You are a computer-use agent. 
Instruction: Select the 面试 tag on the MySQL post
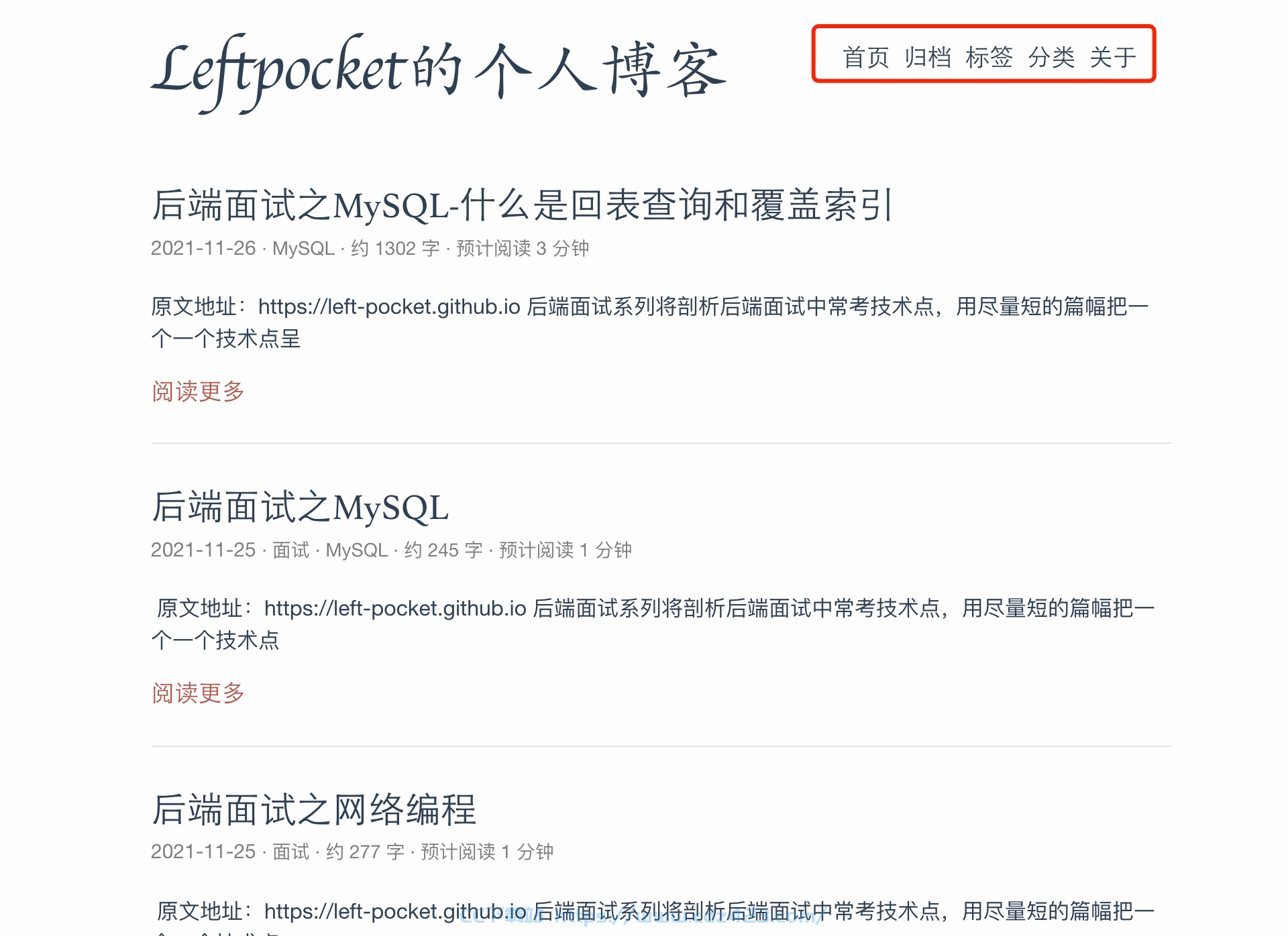[x=290, y=550]
